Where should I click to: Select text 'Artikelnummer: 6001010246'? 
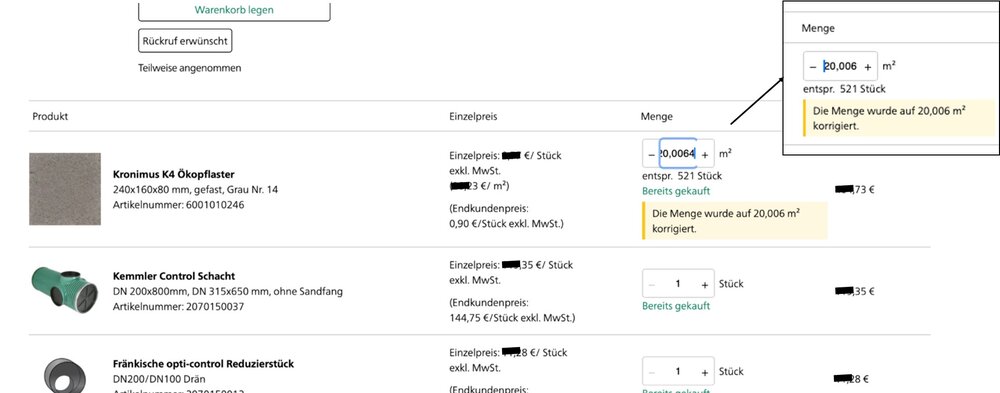(179, 205)
